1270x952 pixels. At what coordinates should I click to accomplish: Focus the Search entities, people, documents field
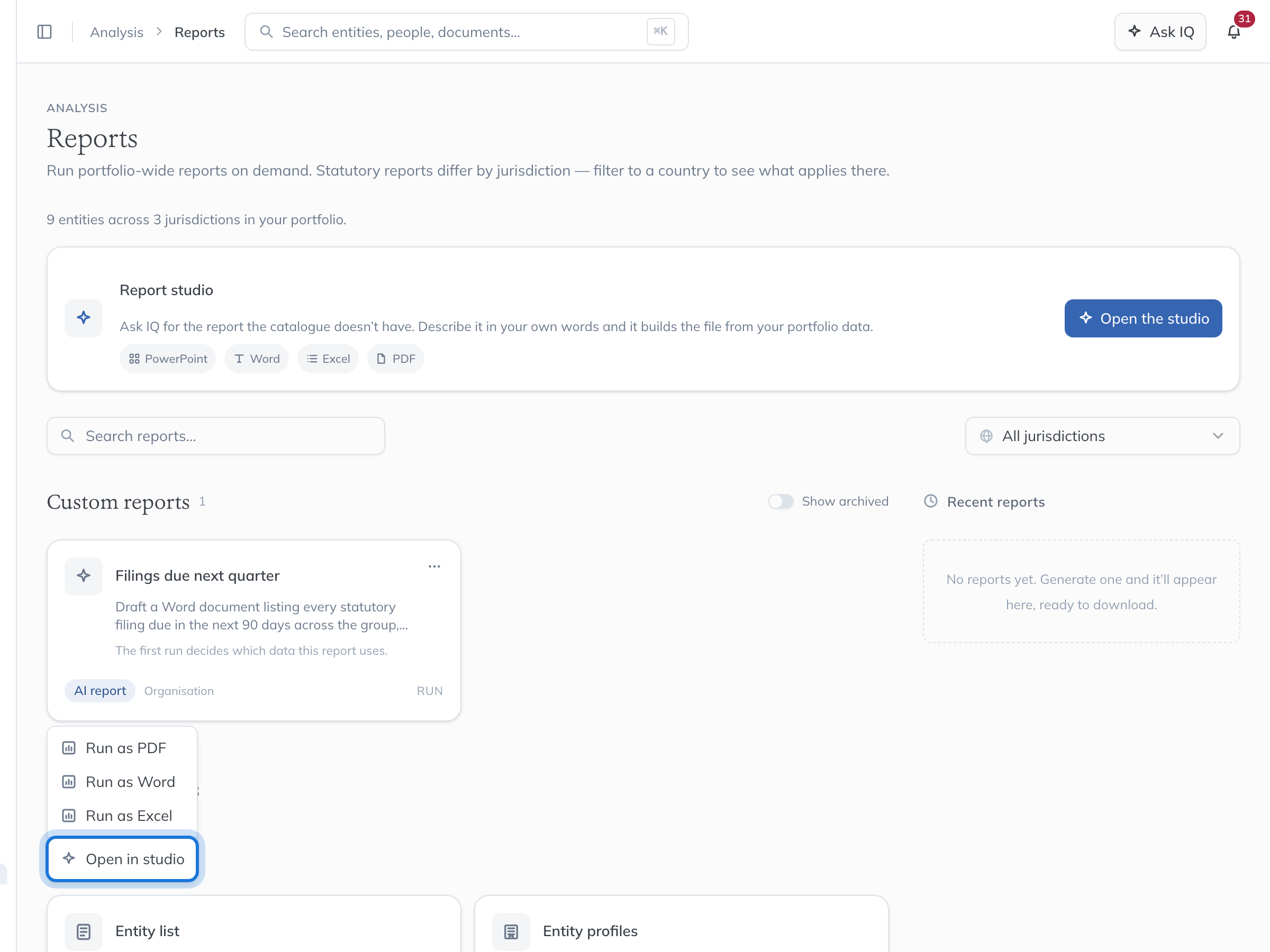(466, 32)
